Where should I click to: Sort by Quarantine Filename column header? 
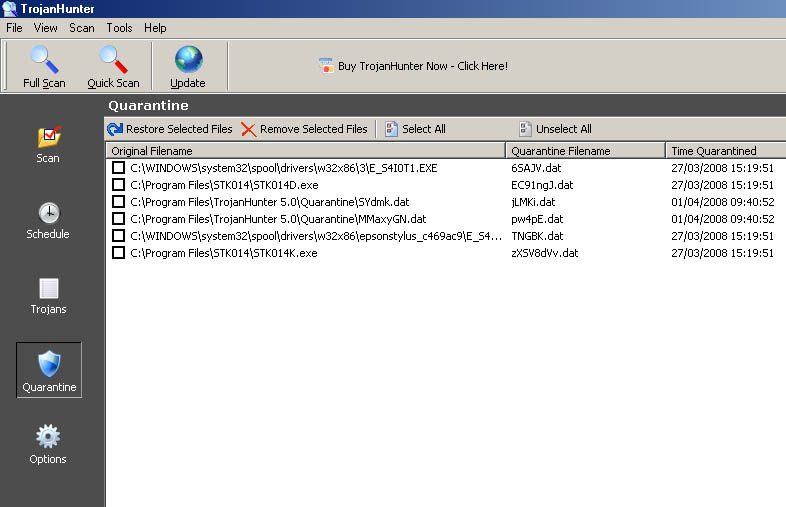coord(585,151)
